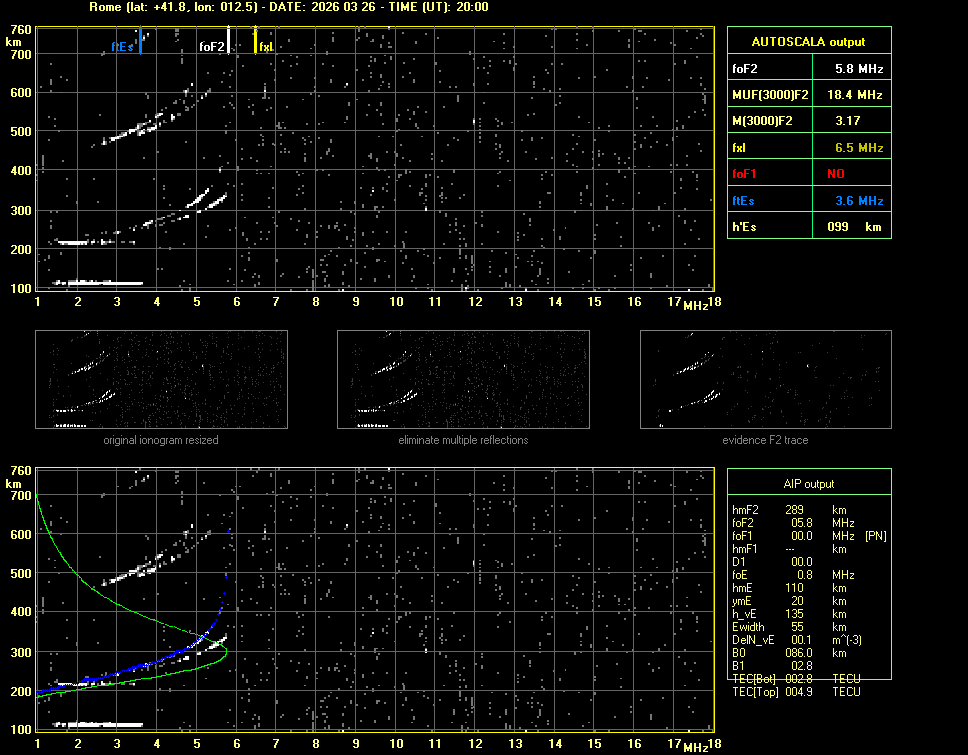Viewport: 968px width, 755px height.
Task: Select the eliminate multiple reflections thumbnail
Action: [463, 381]
